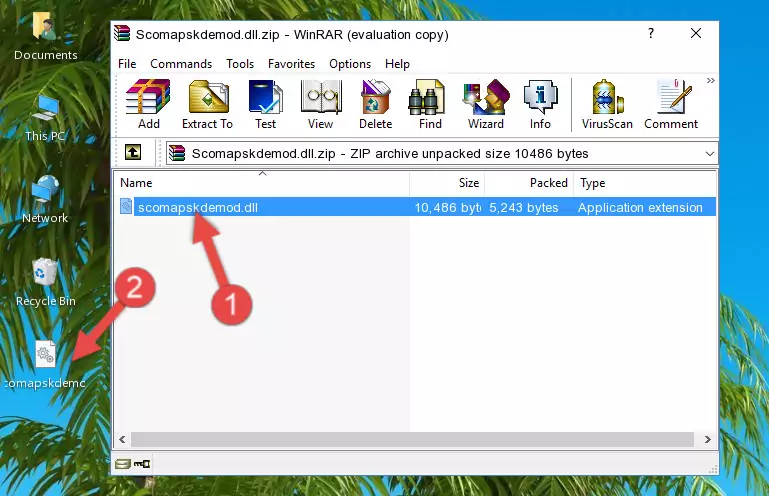769x496 pixels.
Task: Show archive Info
Action: (540, 104)
